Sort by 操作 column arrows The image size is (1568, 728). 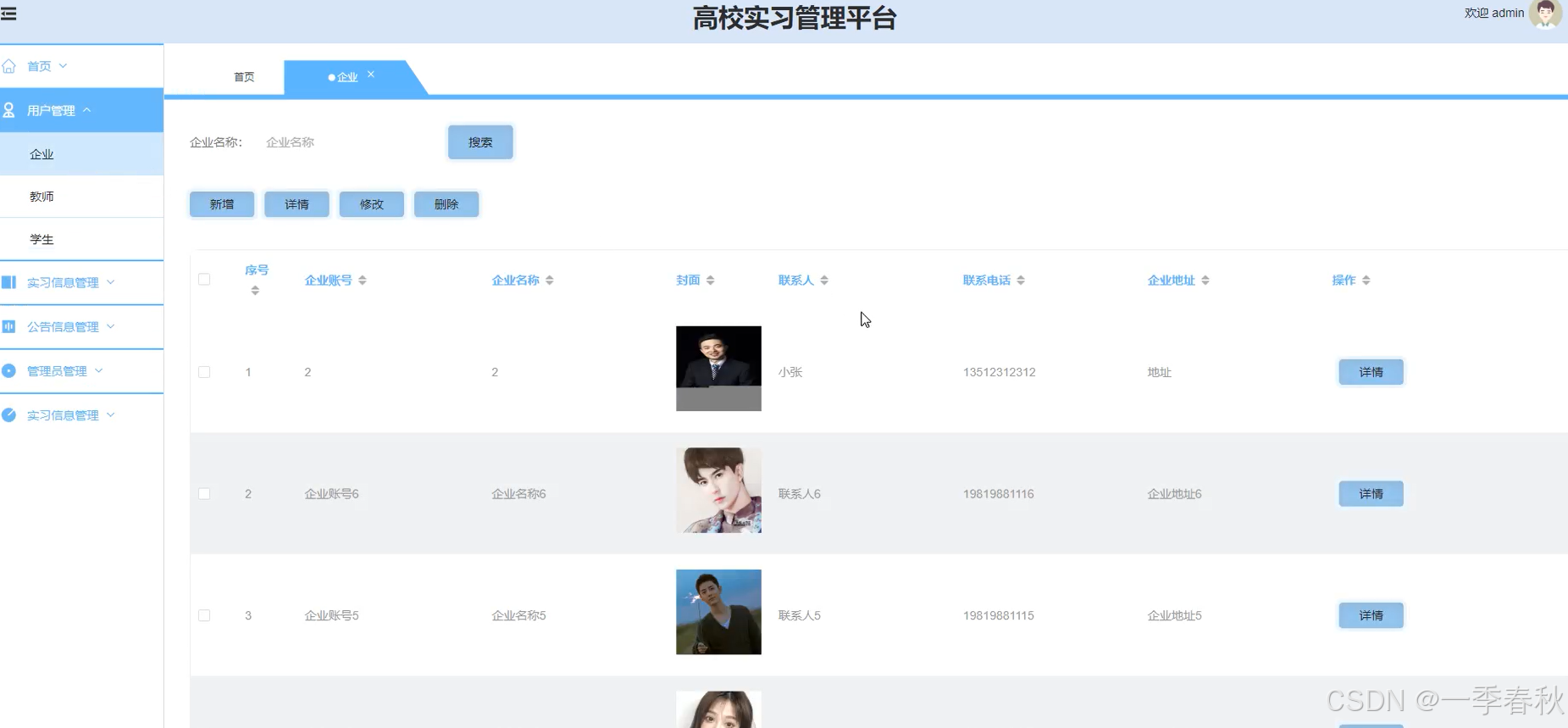1366,281
